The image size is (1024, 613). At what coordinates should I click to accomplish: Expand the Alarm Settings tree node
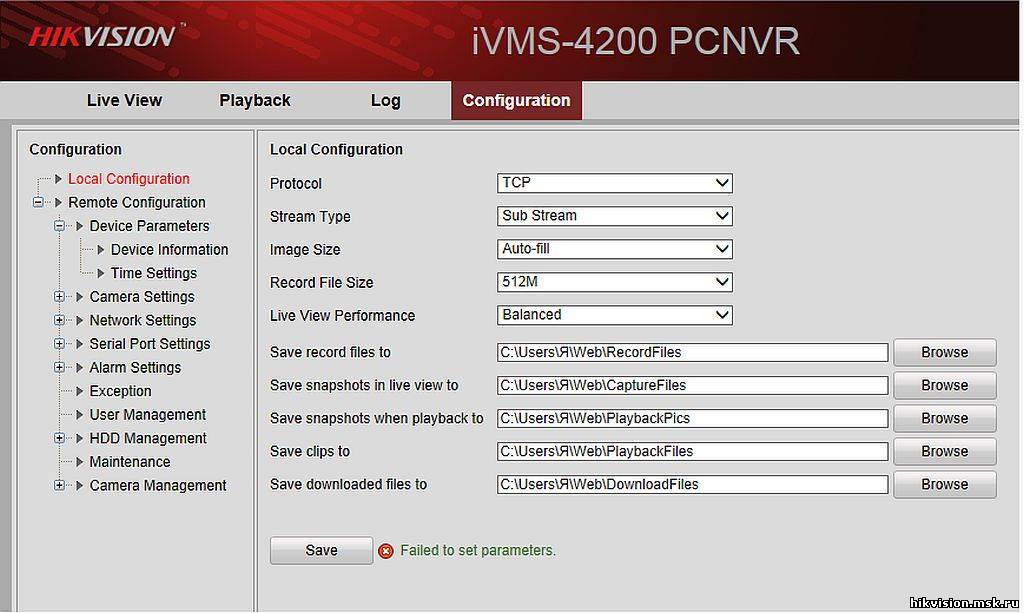tap(59, 367)
